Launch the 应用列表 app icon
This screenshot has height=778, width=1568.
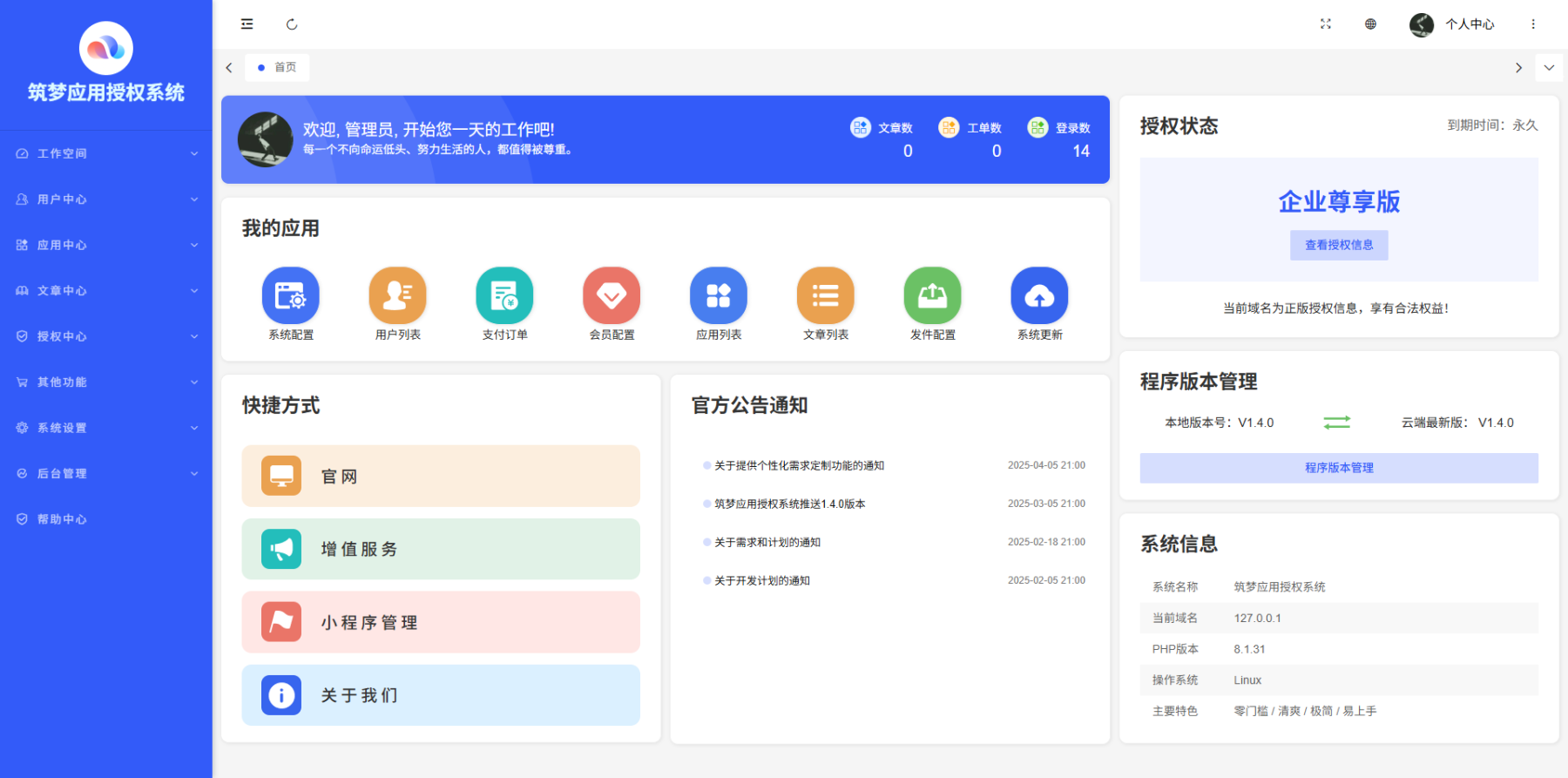tap(719, 296)
